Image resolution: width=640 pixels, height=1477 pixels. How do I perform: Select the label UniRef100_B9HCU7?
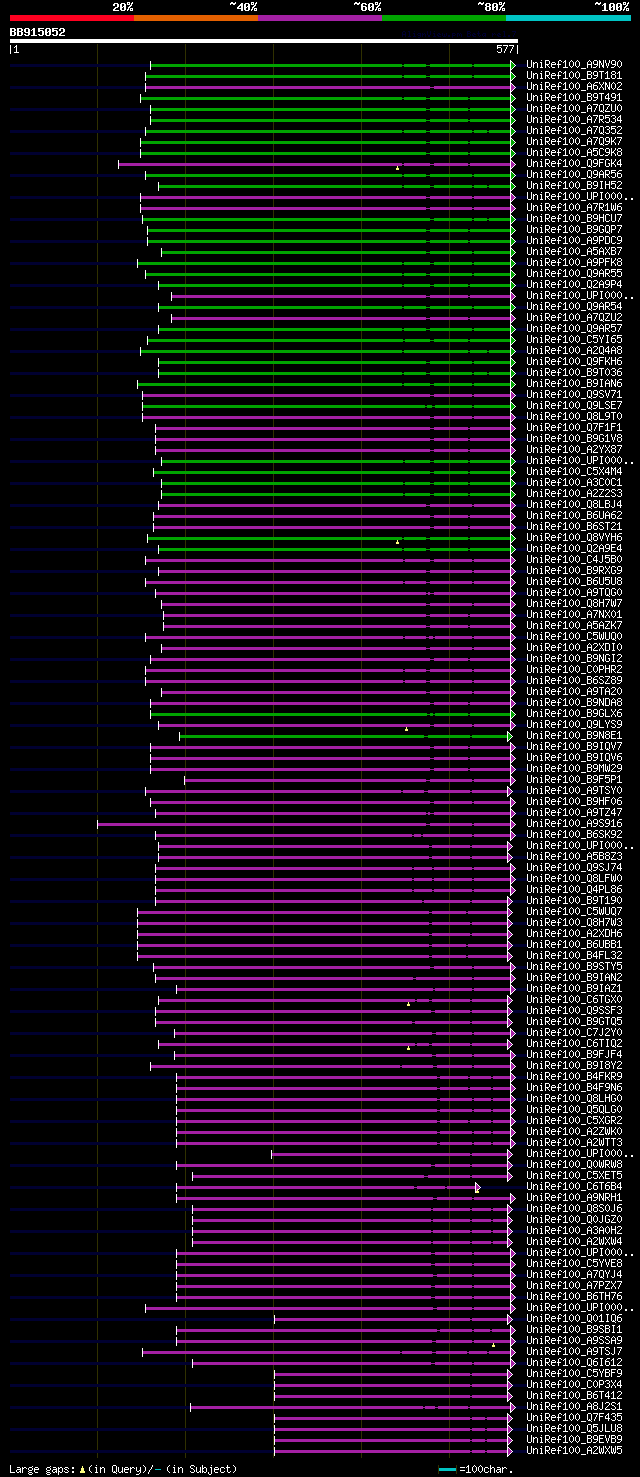[574, 219]
